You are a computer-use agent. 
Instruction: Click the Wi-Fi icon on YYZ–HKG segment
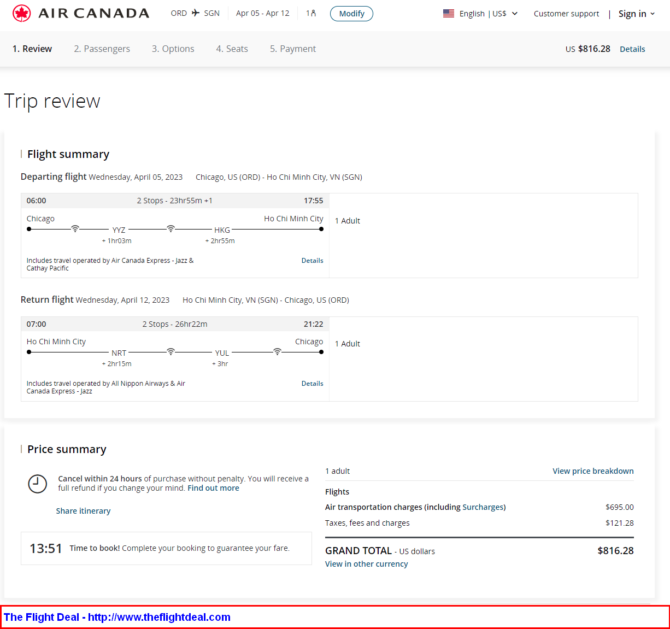170,228
